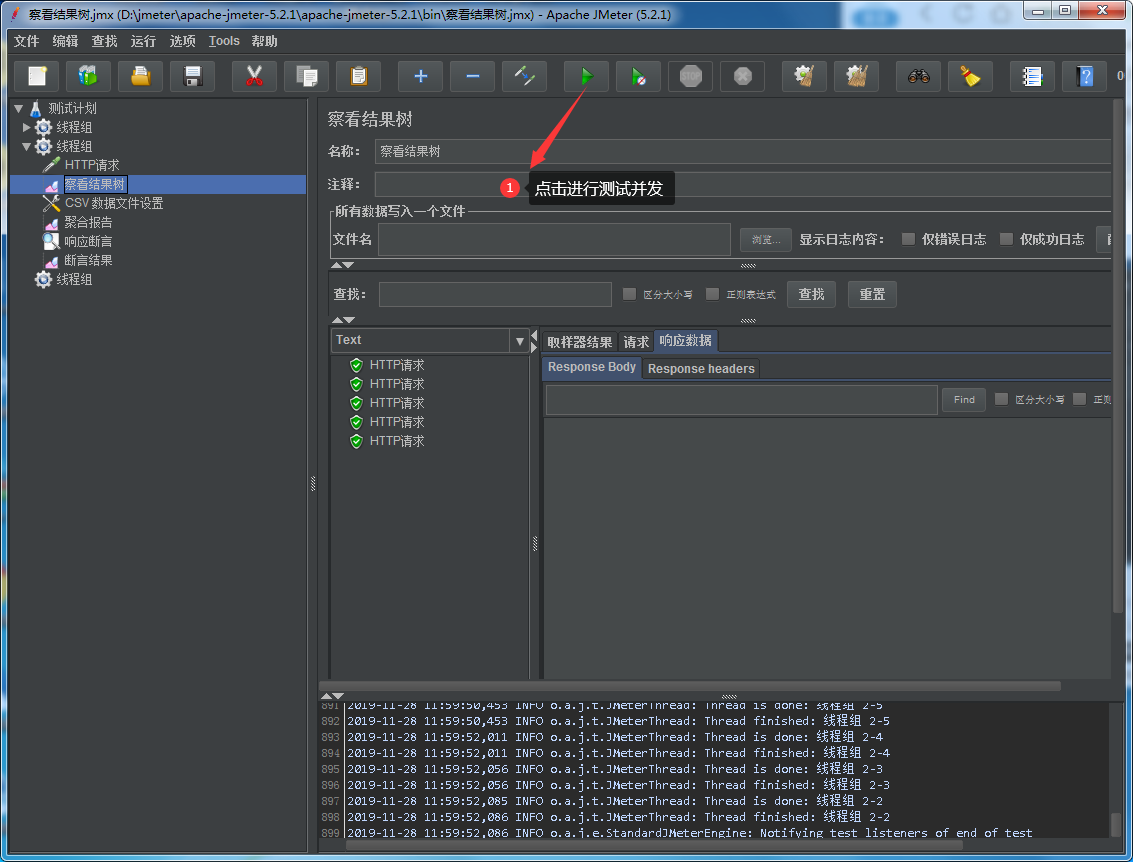Viewport: 1133px width, 862px height.
Task: Start the test with green play icon
Action: (586, 77)
